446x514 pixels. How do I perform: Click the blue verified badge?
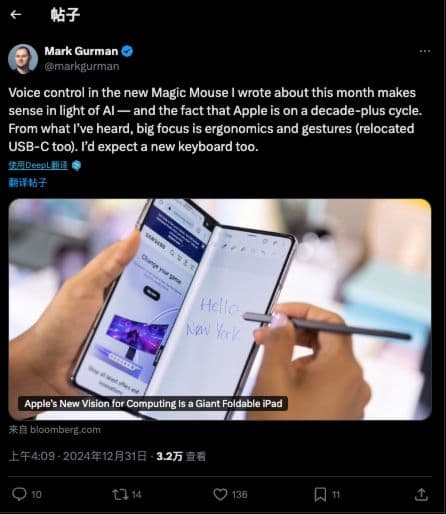127,51
